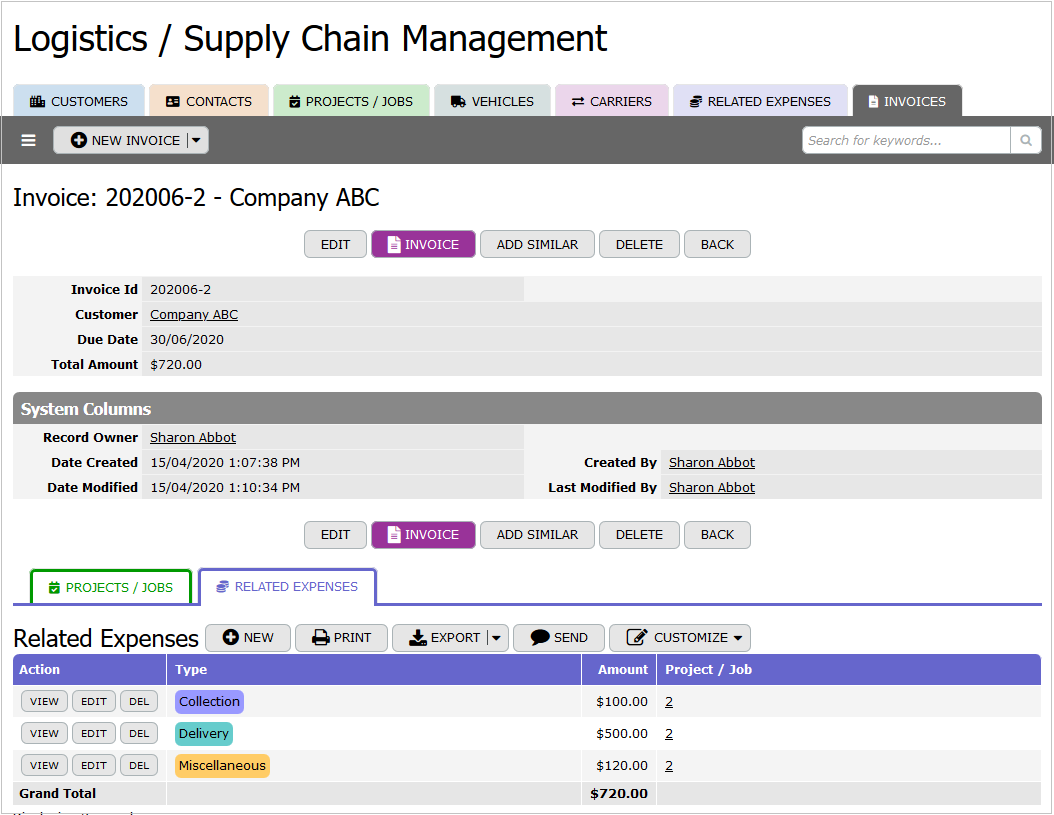The image size is (1054, 815).
Task: Open the Customize dropdown menu
Action: coord(680,637)
